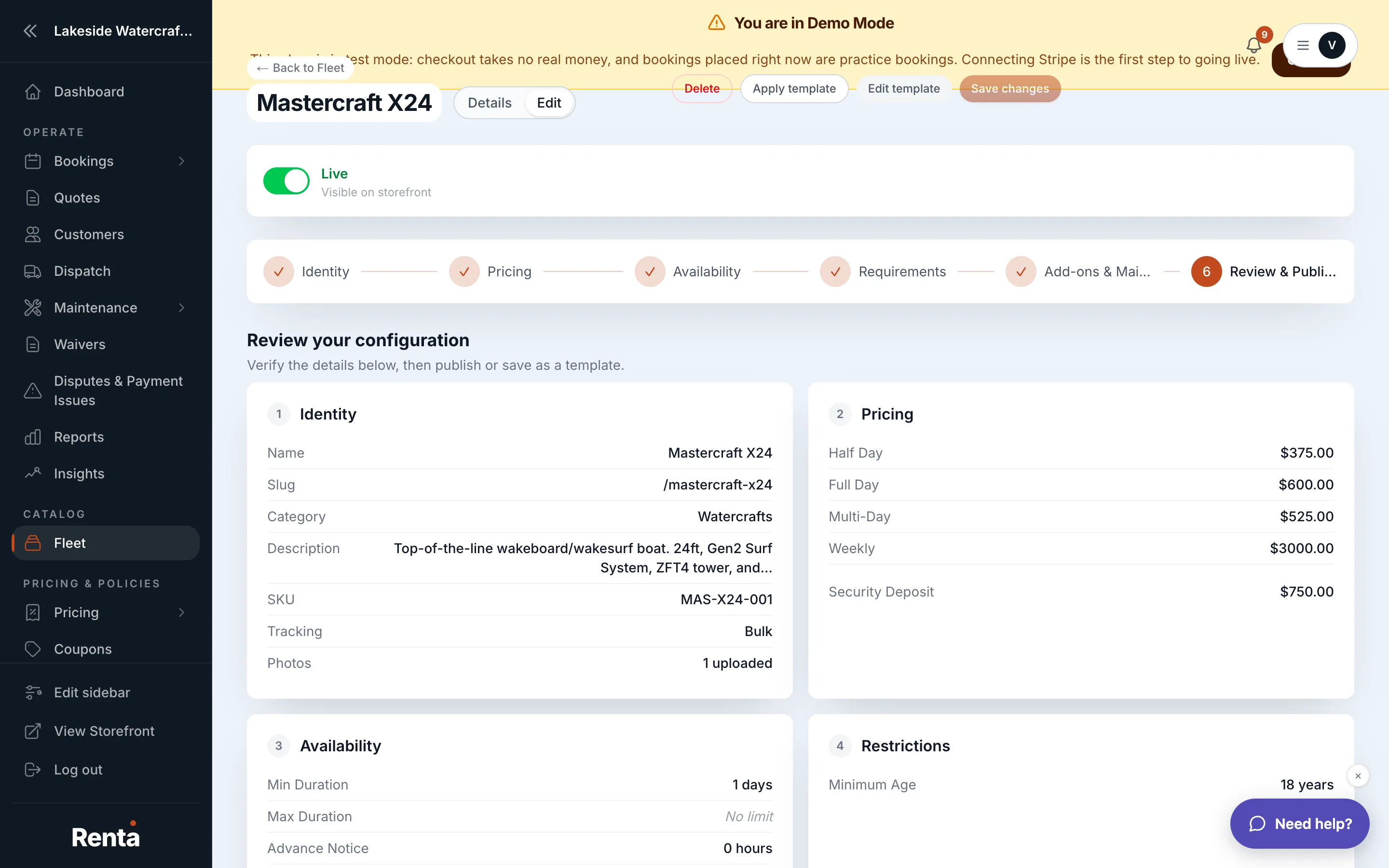Expand the Pricing submenu chevron
Viewport: 1389px width, 868px height.
tap(181, 612)
